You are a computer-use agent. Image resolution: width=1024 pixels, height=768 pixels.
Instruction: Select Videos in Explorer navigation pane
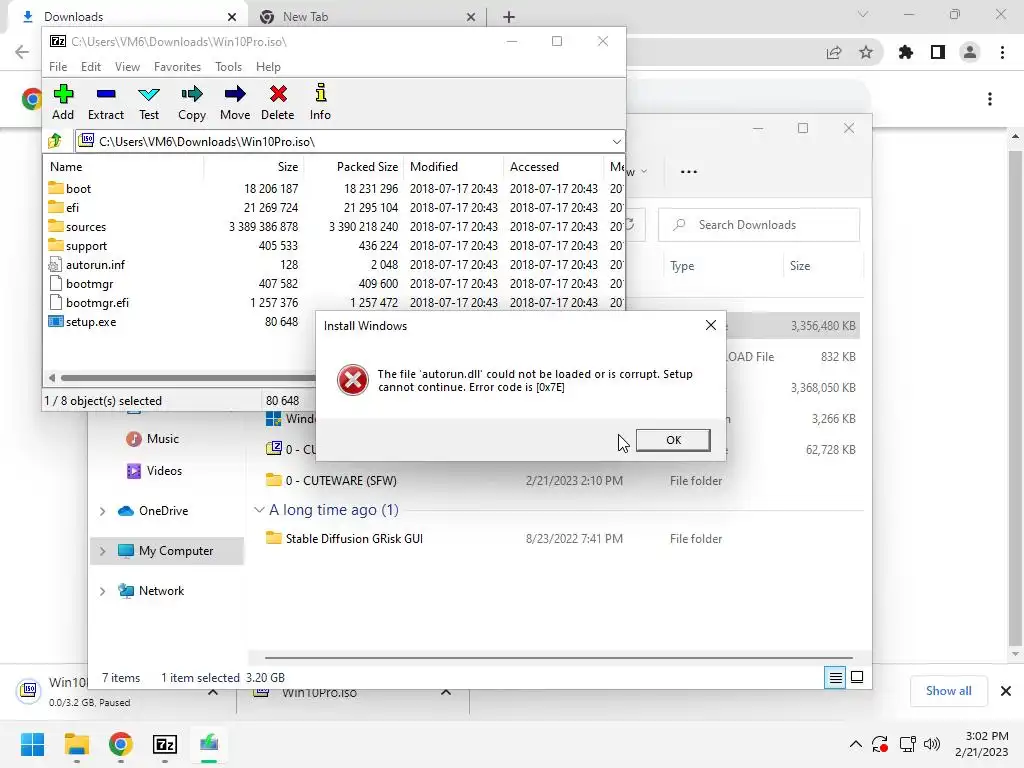pos(164,471)
